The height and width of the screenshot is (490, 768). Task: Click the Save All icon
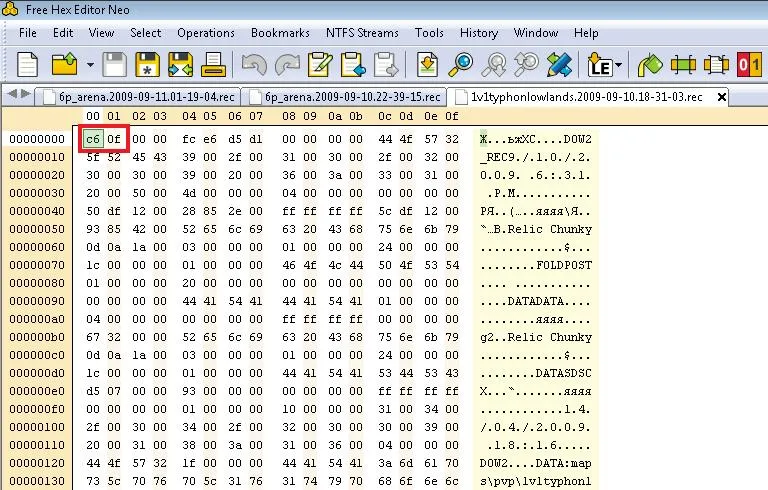(180, 65)
